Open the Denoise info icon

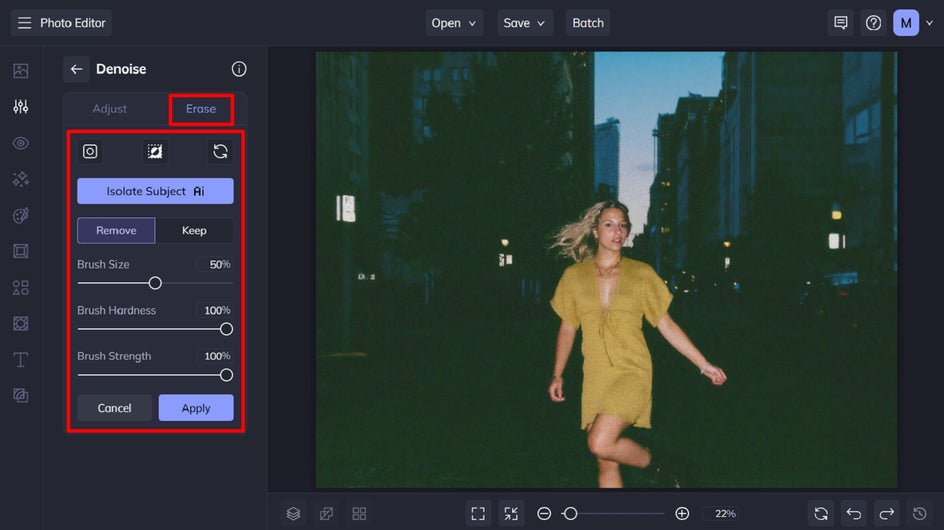point(239,69)
